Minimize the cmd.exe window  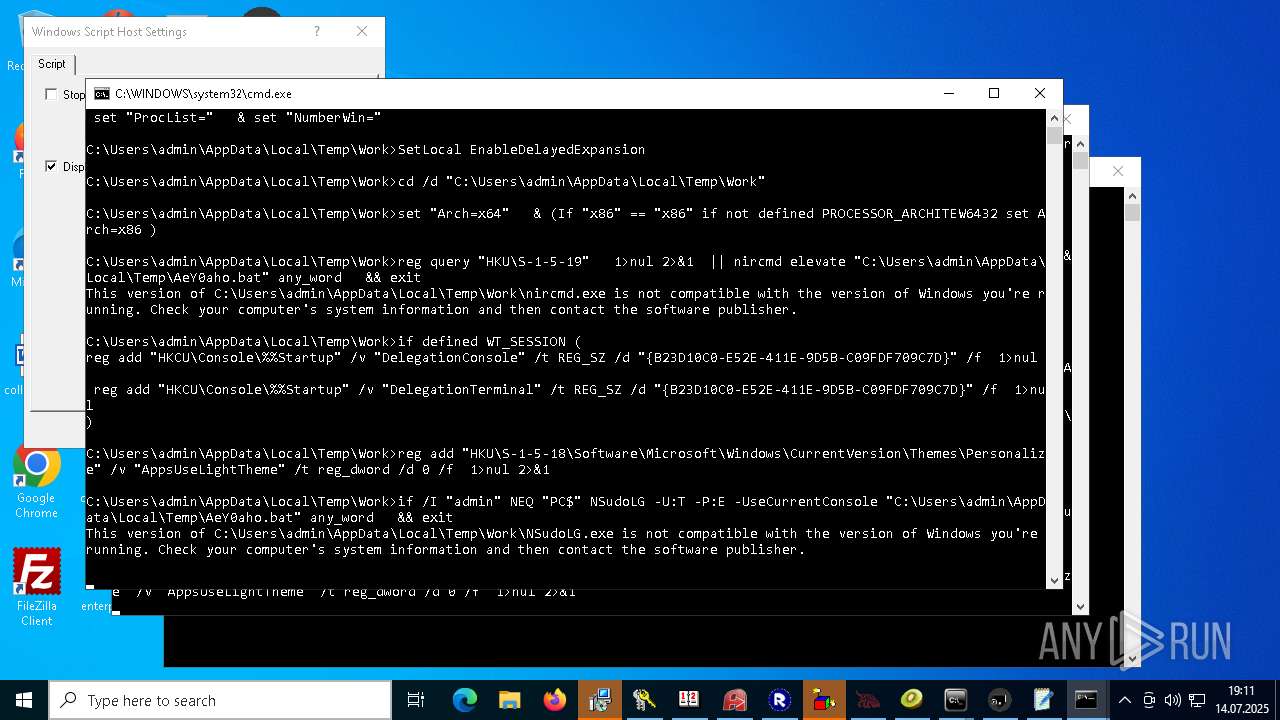948,93
